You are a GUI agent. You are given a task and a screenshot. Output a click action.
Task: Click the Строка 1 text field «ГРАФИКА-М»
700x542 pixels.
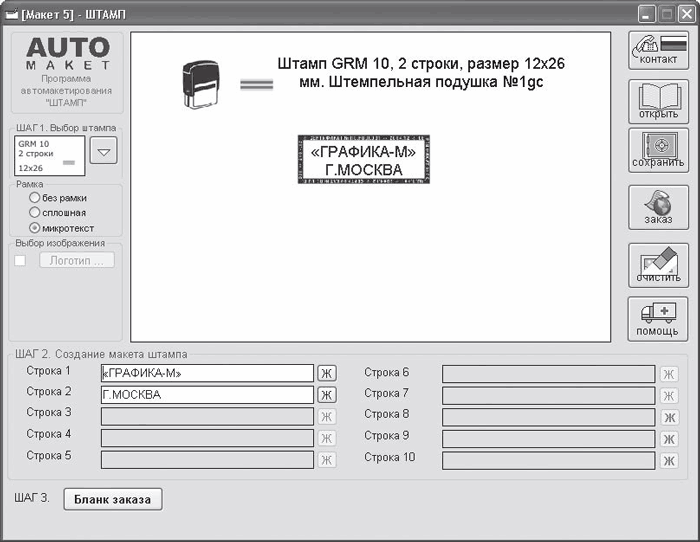pos(207,373)
